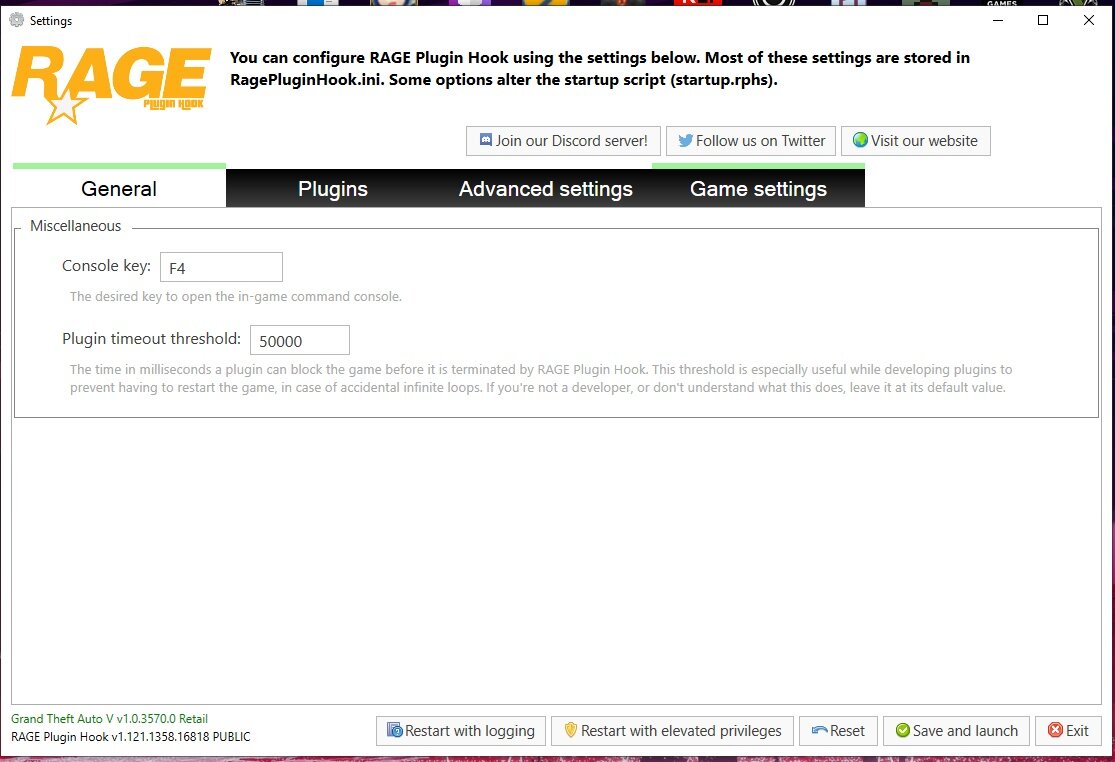The width and height of the screenshot is (1115, 762).
Task: Switch to the Plugins tab
Action: [x=333, y=188]
